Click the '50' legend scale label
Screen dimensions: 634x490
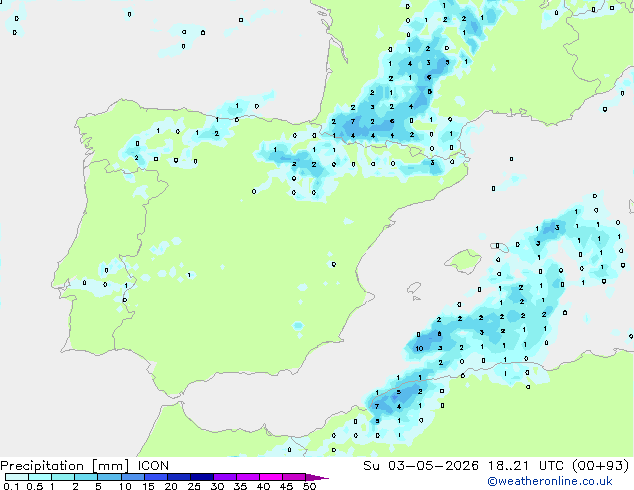click(x=310, y=486)
